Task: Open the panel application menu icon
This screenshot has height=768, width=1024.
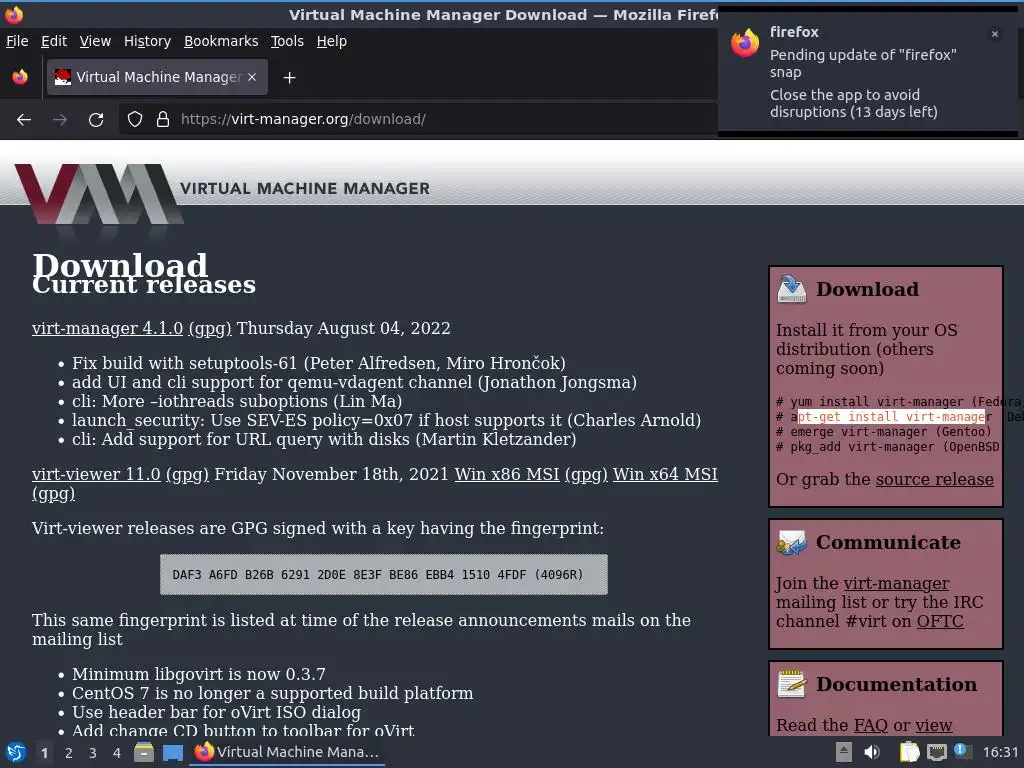Action: coord(15,752)
